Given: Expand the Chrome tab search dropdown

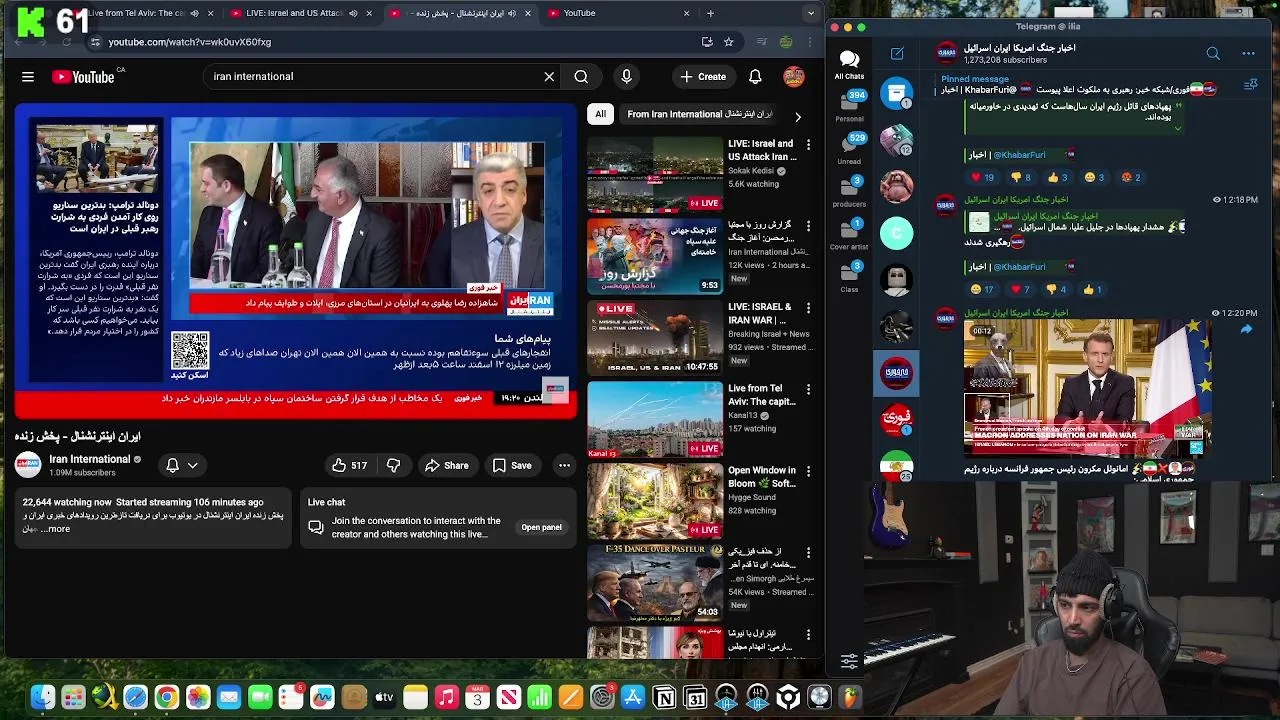Looking at the screenshot, I should pos(811,13).
